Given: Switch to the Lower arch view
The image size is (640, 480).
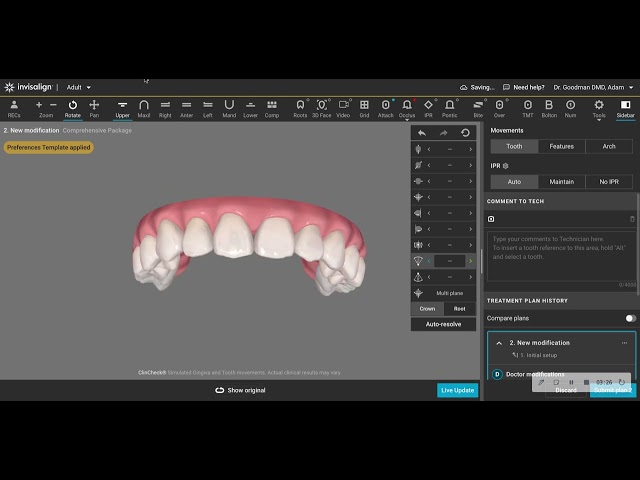Looking at the screenshot, I should [x=251, y=109].
